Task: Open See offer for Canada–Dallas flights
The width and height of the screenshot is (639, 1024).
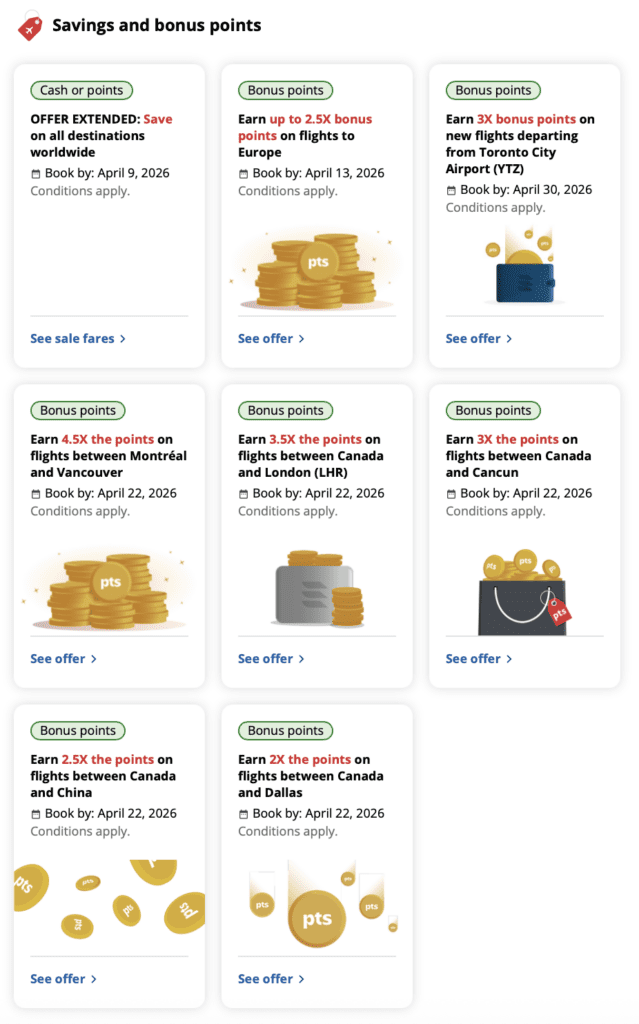Action: [271, 979]
